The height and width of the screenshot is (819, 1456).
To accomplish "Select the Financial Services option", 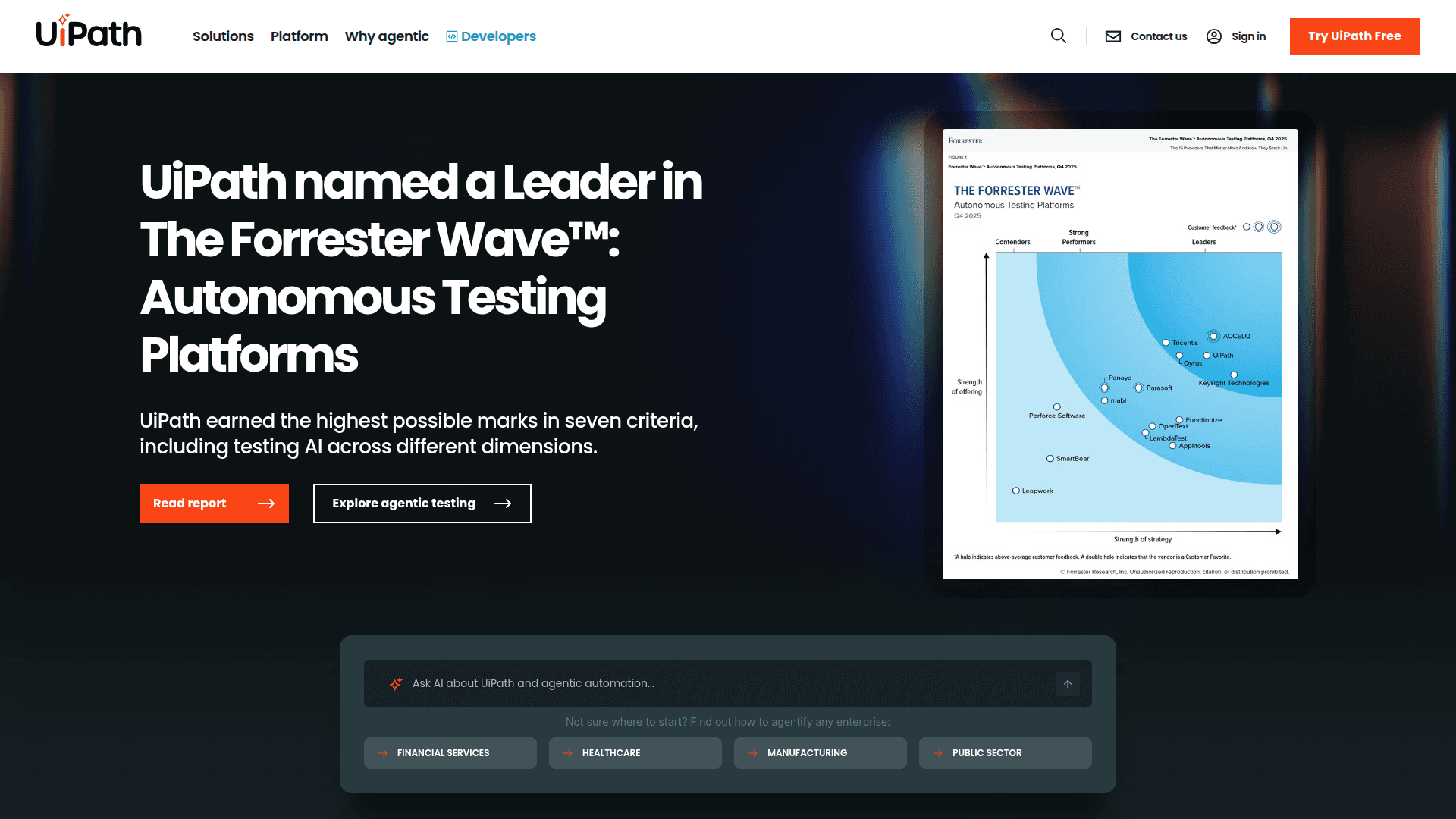I will coord(450,753).
